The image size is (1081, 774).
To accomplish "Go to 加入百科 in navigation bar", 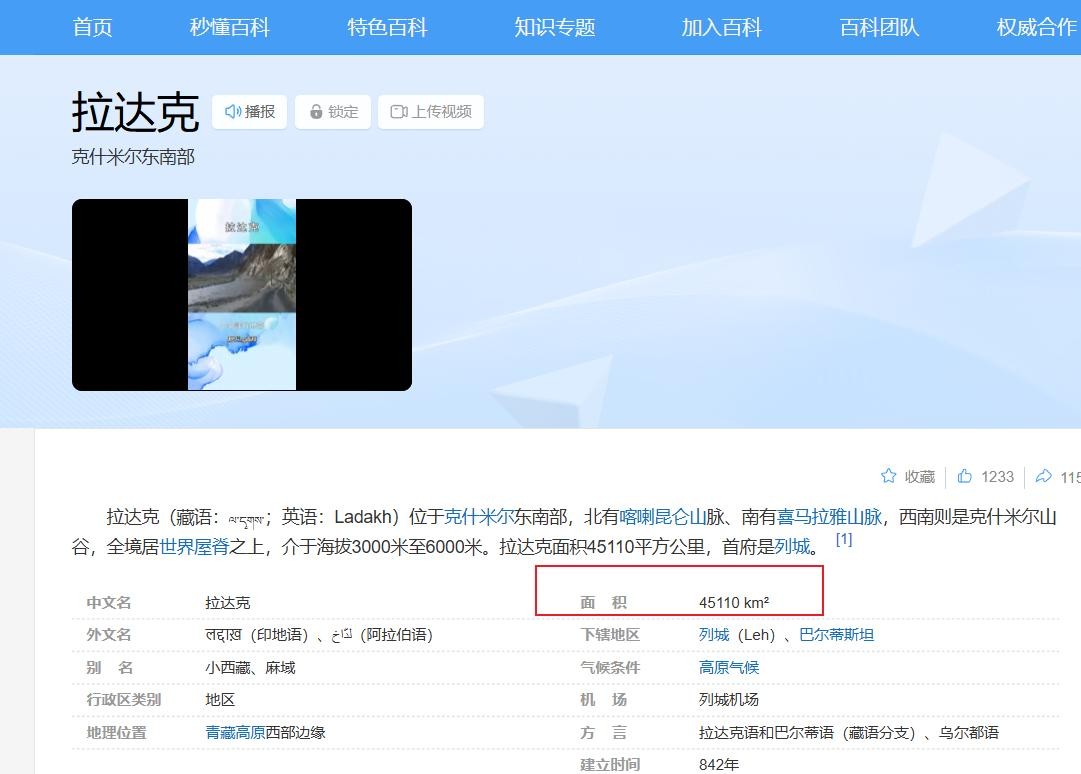I will [721, 27].
